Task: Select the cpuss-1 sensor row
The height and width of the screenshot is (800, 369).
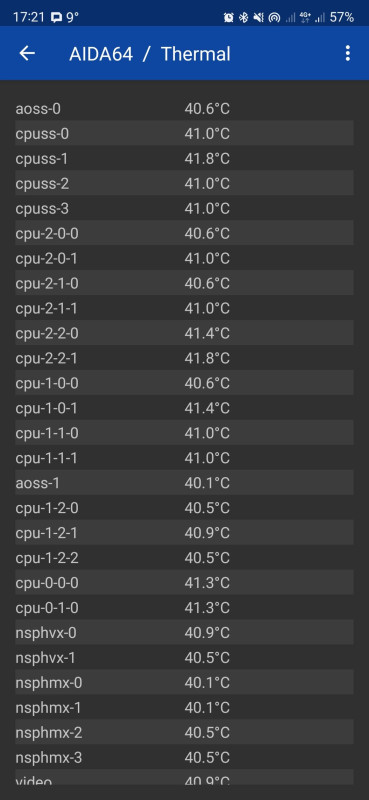Action: [x=184, y=159]
